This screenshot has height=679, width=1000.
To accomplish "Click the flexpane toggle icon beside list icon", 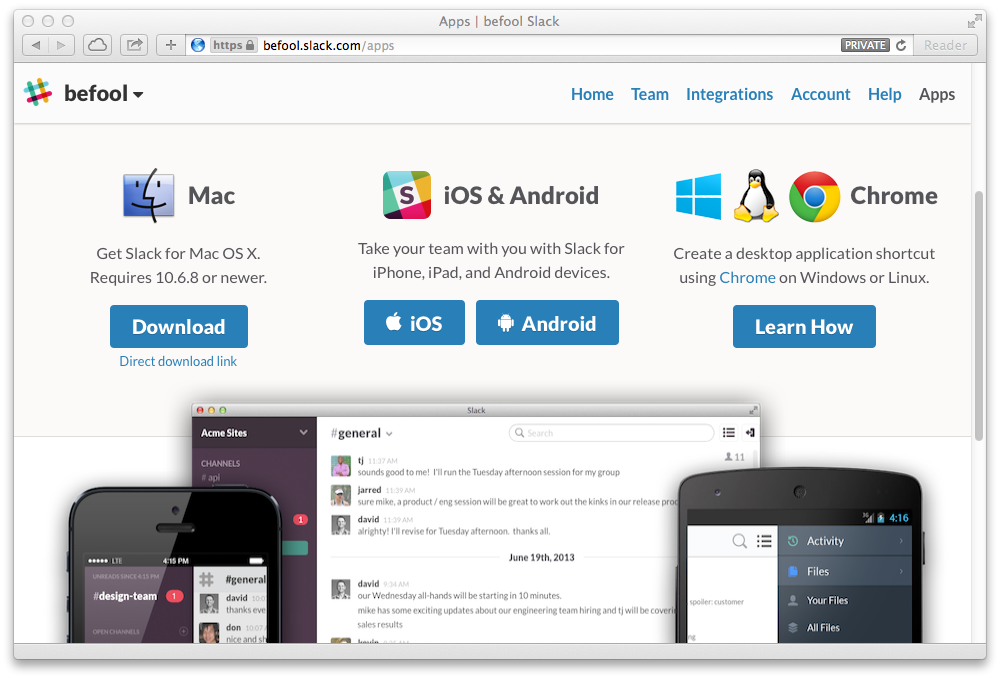I will point(750,433).
